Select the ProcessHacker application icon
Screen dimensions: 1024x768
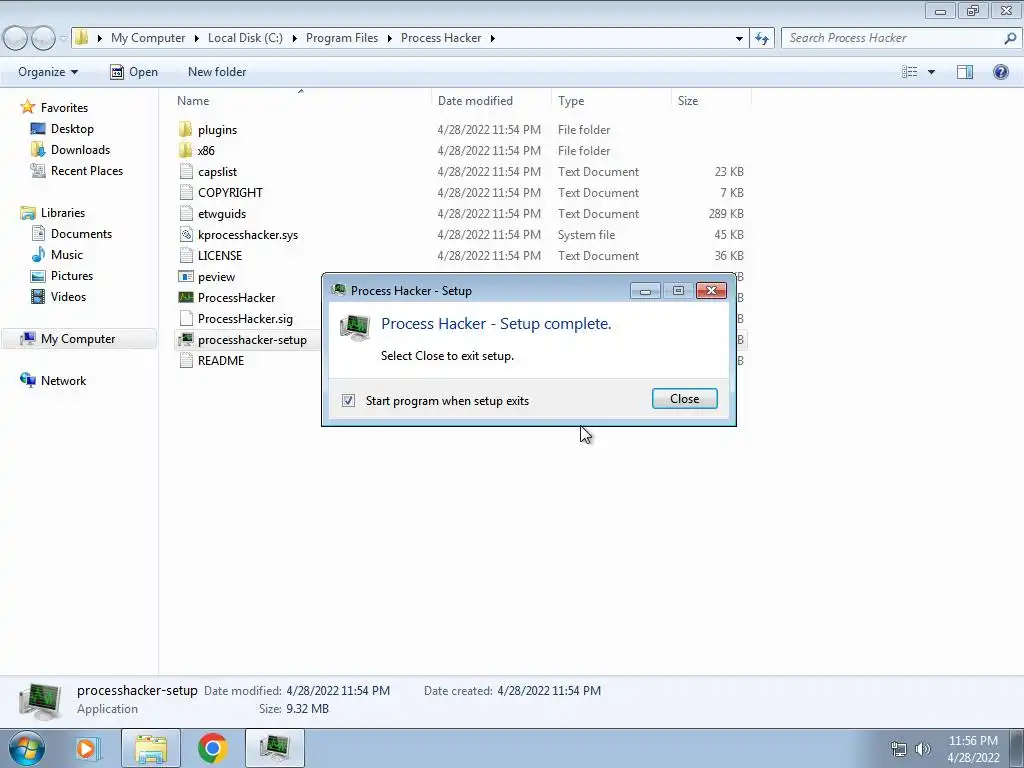click(186, 297)
